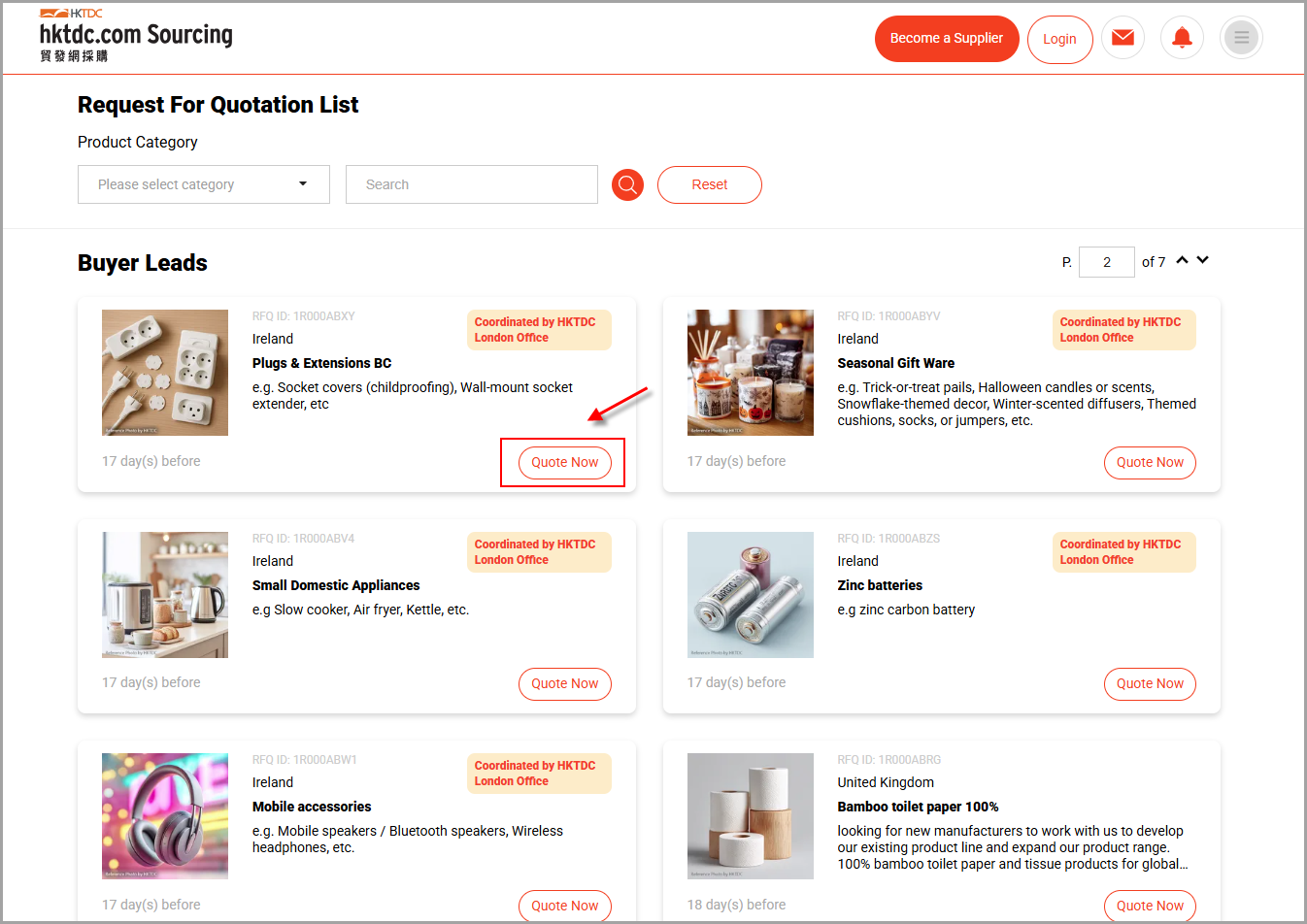Quote Now for Bamboo toilet paper
Viewport: 1307px width, 924px height.
point(1150,906)
